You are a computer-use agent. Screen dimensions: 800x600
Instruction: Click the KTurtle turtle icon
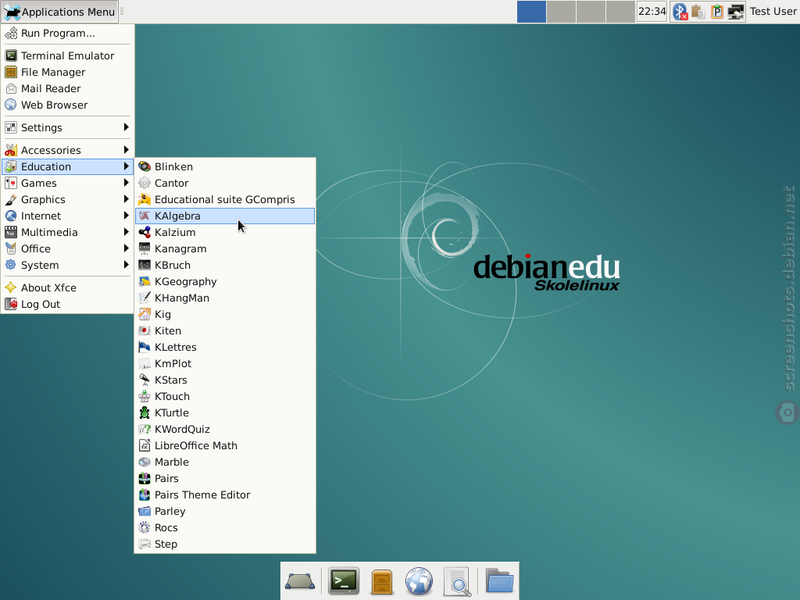pyautogui.click(x=144, y=413)
